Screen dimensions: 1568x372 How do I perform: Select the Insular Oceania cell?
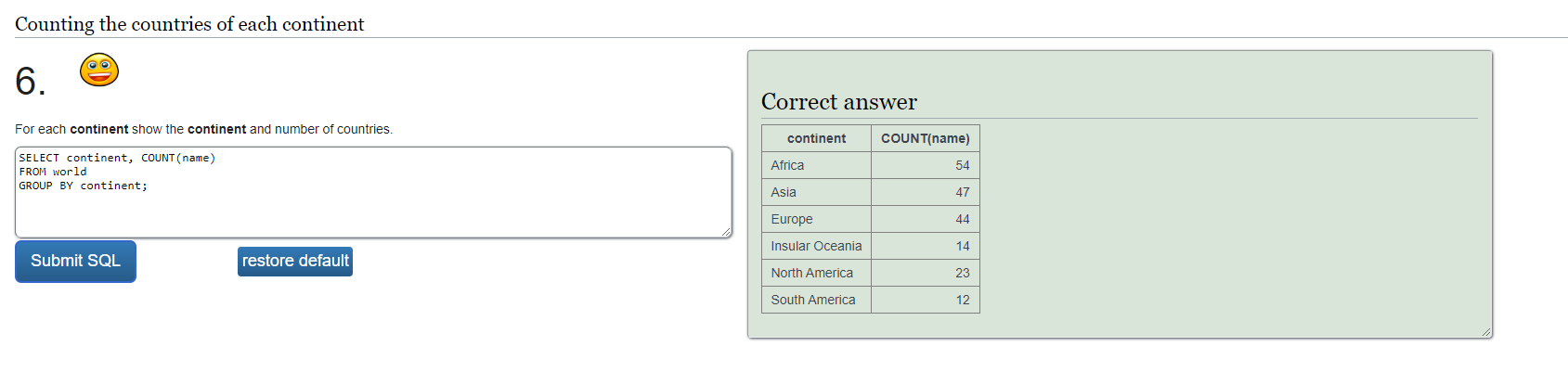816,246
